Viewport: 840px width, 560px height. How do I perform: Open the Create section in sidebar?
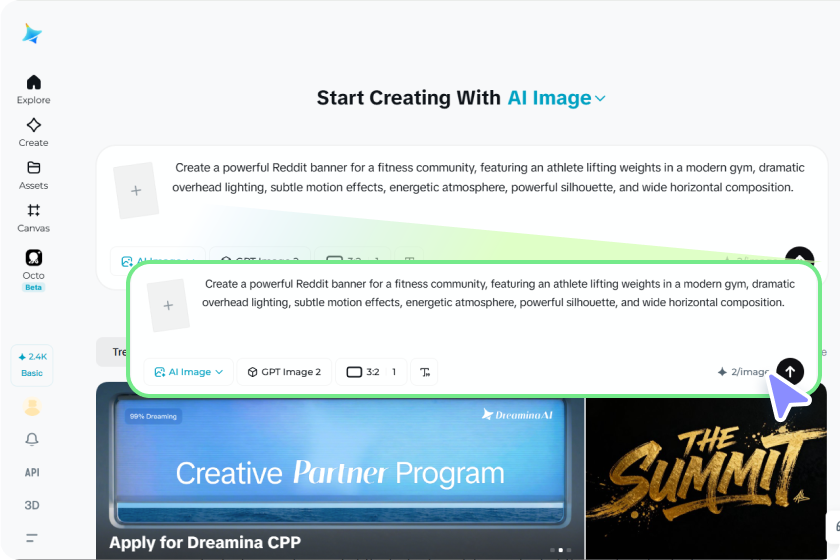point(33,132)
